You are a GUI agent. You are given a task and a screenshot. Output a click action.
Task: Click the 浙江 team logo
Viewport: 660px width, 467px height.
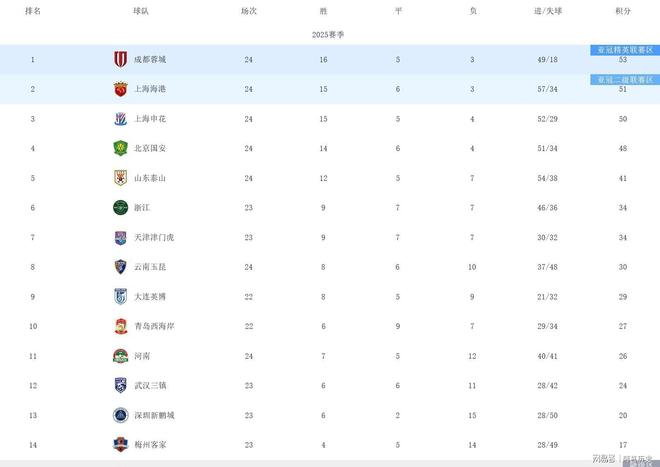coord(120,208)
